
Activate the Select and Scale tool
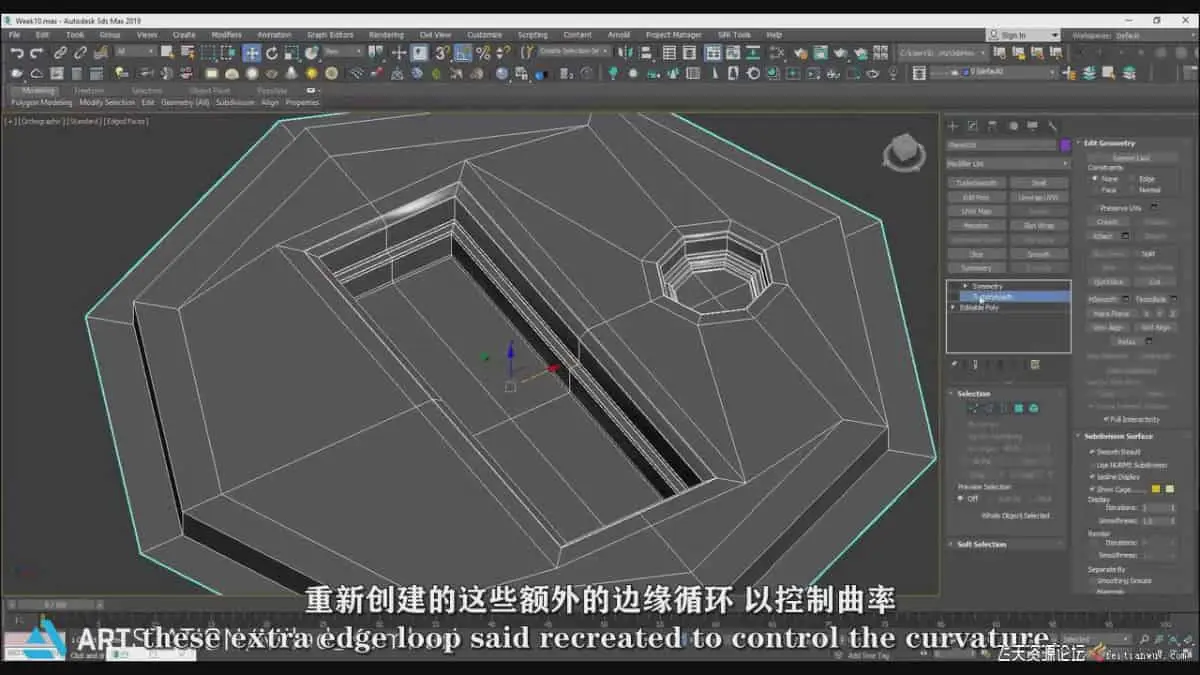[x=291, y=53]
